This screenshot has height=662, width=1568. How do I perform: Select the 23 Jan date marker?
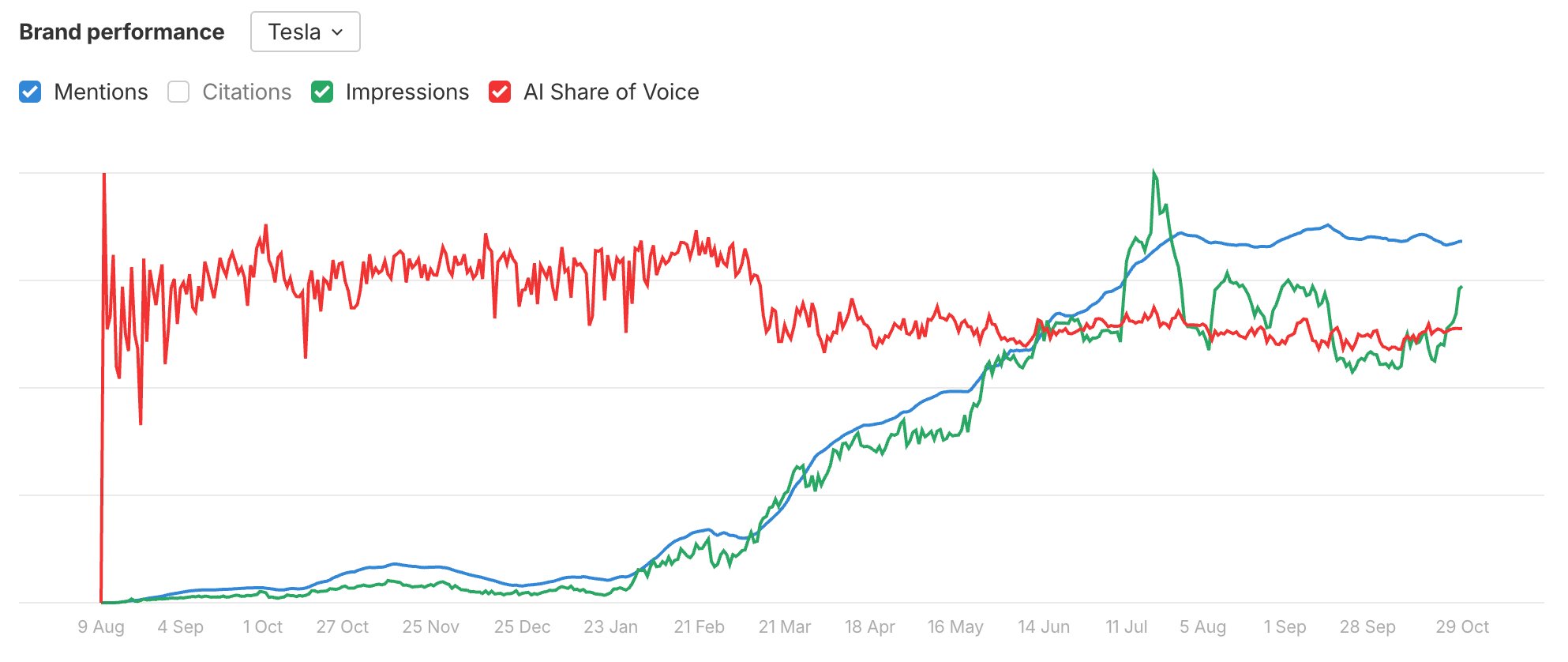click(610, 626)
